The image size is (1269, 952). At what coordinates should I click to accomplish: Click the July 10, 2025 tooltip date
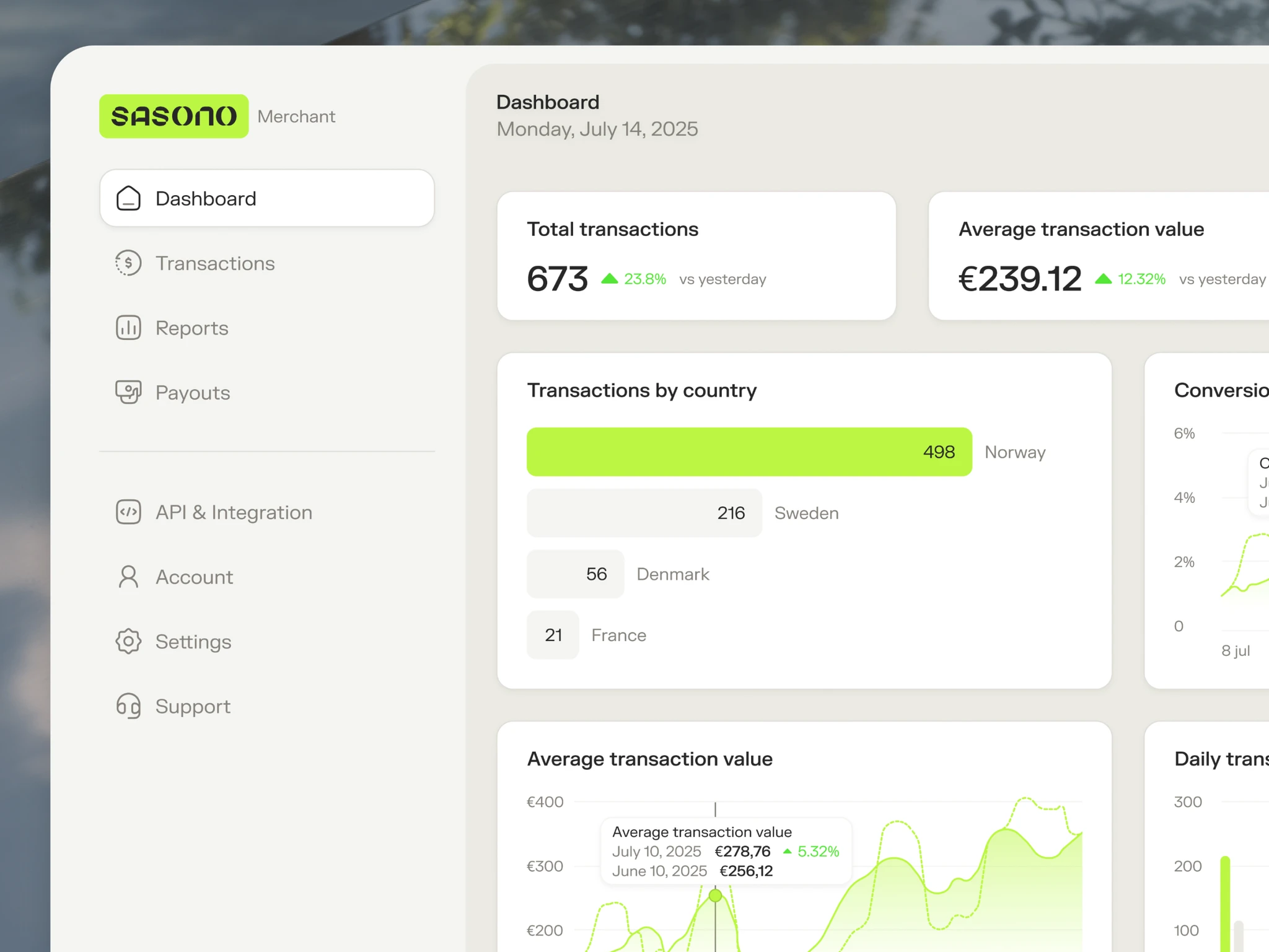coord(656,851)
